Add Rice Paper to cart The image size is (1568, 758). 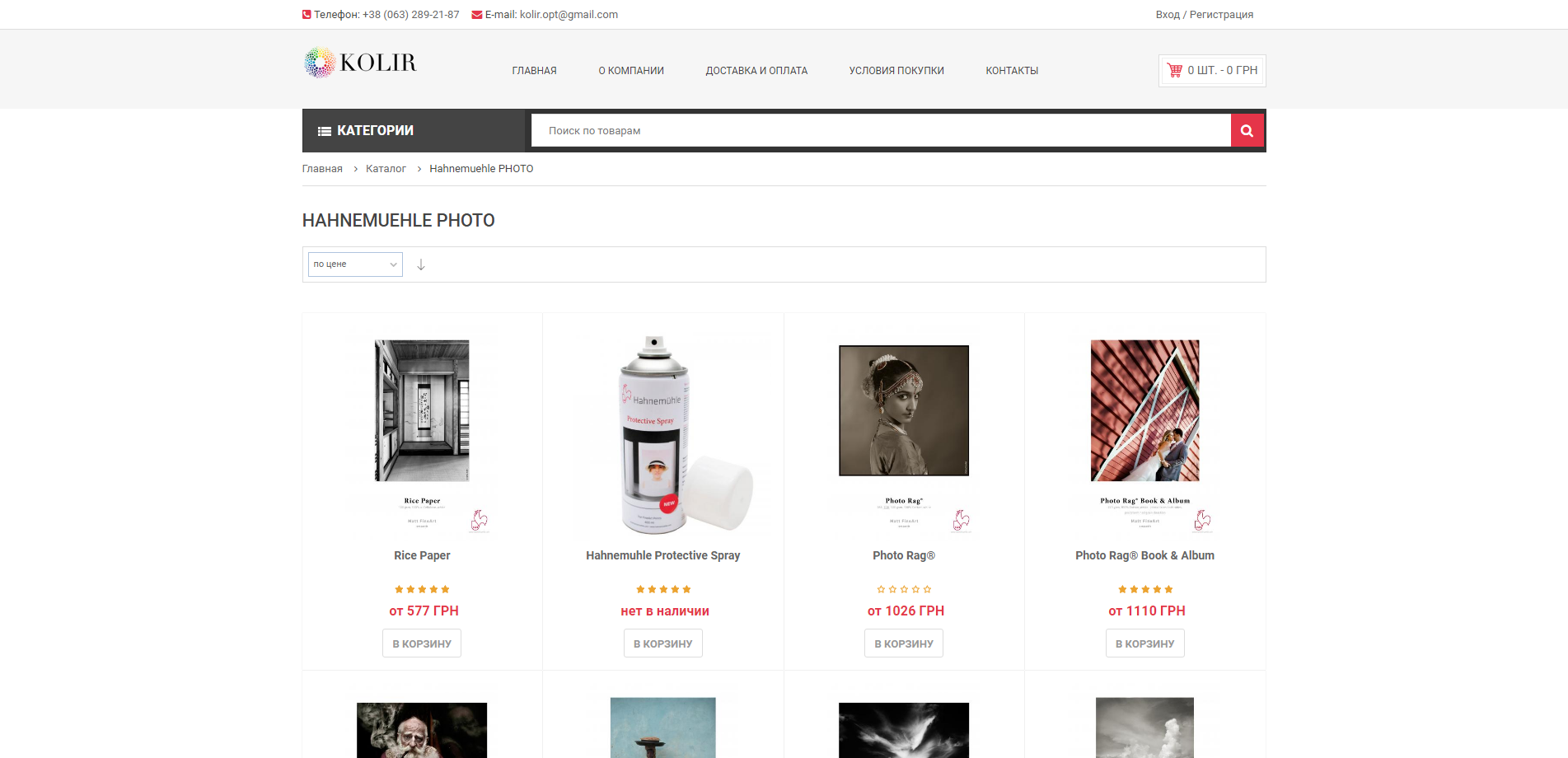(422, 643)
